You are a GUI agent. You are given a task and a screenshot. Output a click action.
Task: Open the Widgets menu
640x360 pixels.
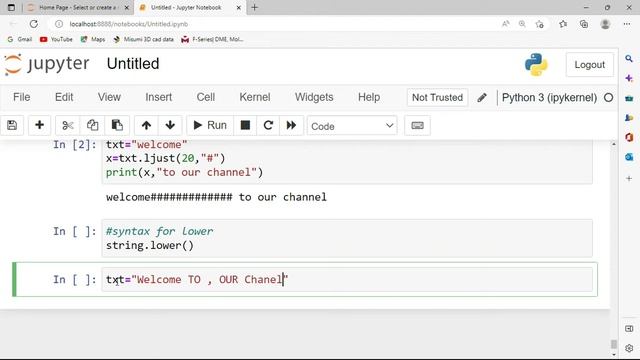[x=314, y=97]
